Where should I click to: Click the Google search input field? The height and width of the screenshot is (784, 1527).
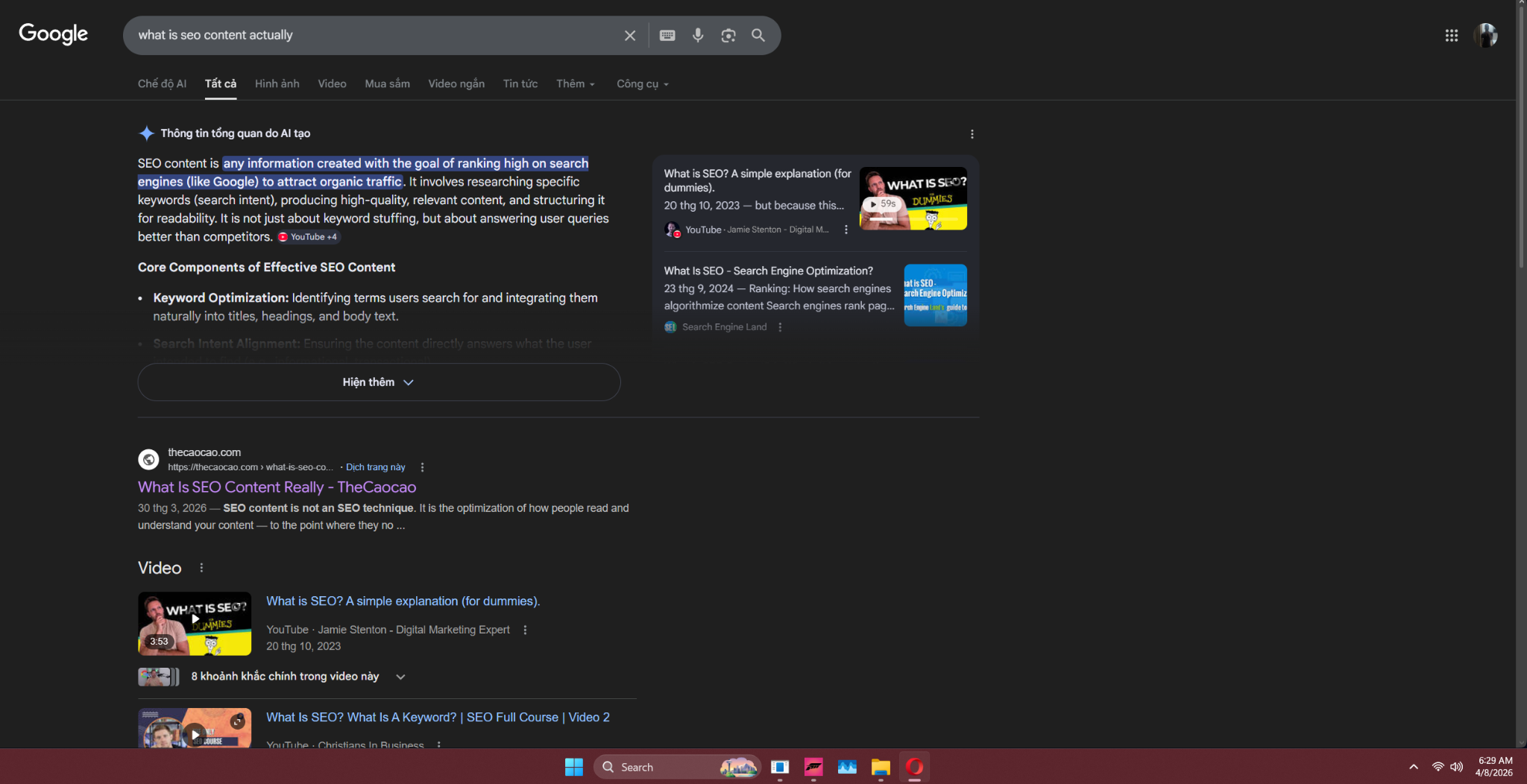coord(373,35)
